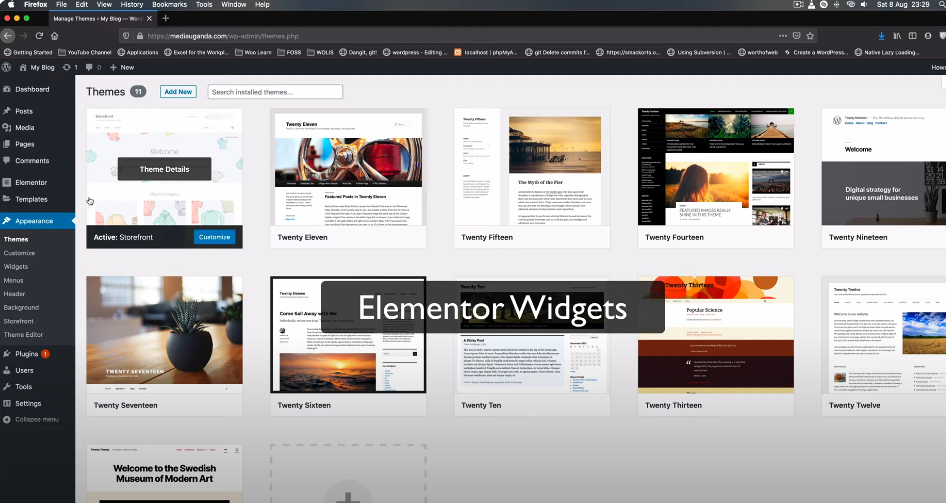Open the comments bubble in admin bar
Viewport: 946px width, 503px height.
(93, 68)
